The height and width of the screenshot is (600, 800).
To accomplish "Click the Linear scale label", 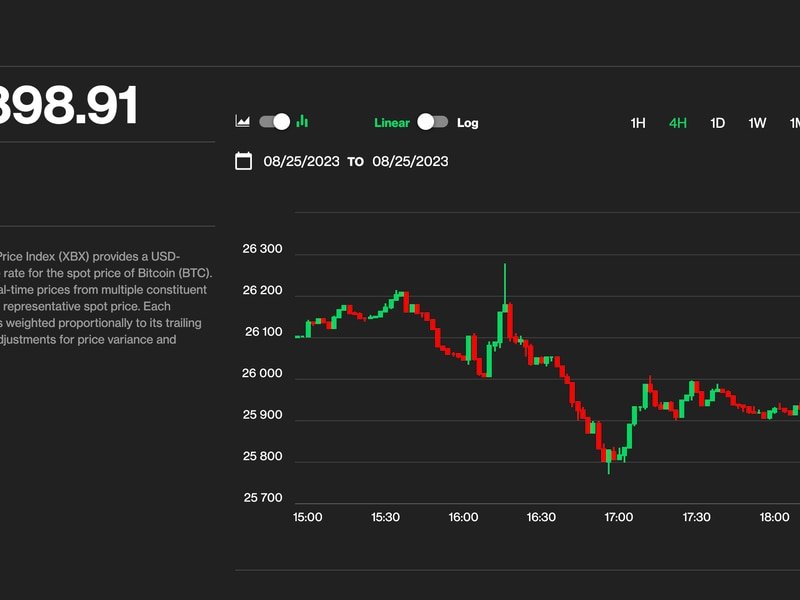I will pos(394,122).
